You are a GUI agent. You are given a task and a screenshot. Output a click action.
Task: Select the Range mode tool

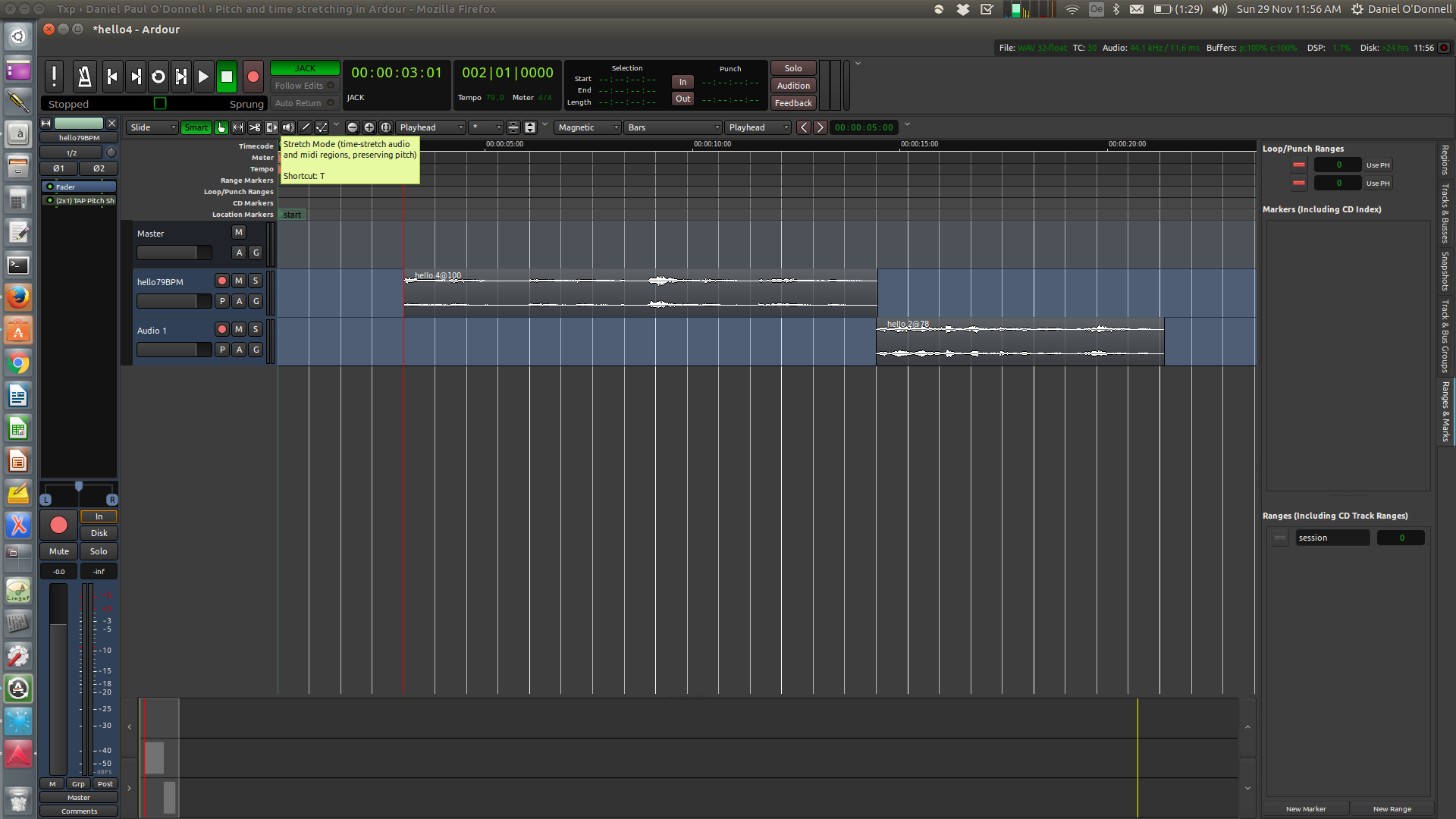pos(238,127)
